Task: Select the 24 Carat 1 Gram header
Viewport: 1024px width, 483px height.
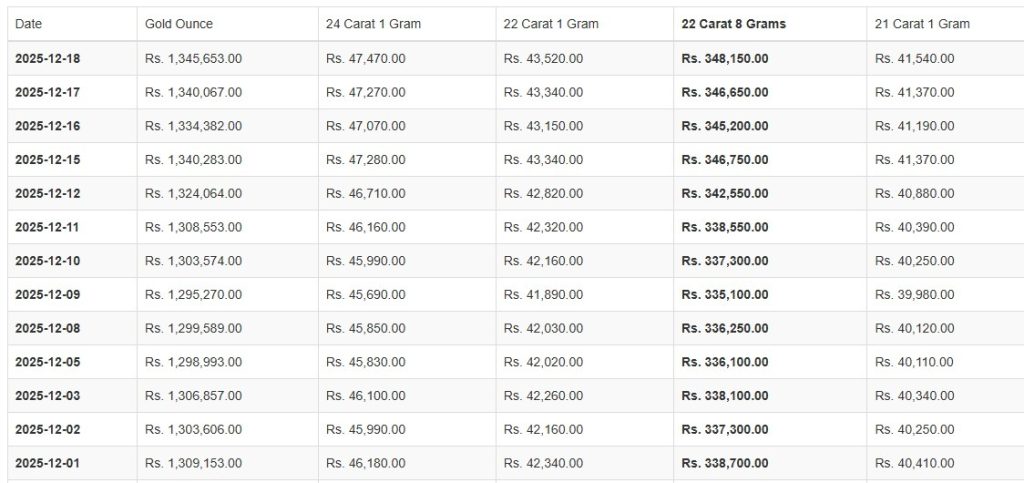Action: [x=373, y=24]
